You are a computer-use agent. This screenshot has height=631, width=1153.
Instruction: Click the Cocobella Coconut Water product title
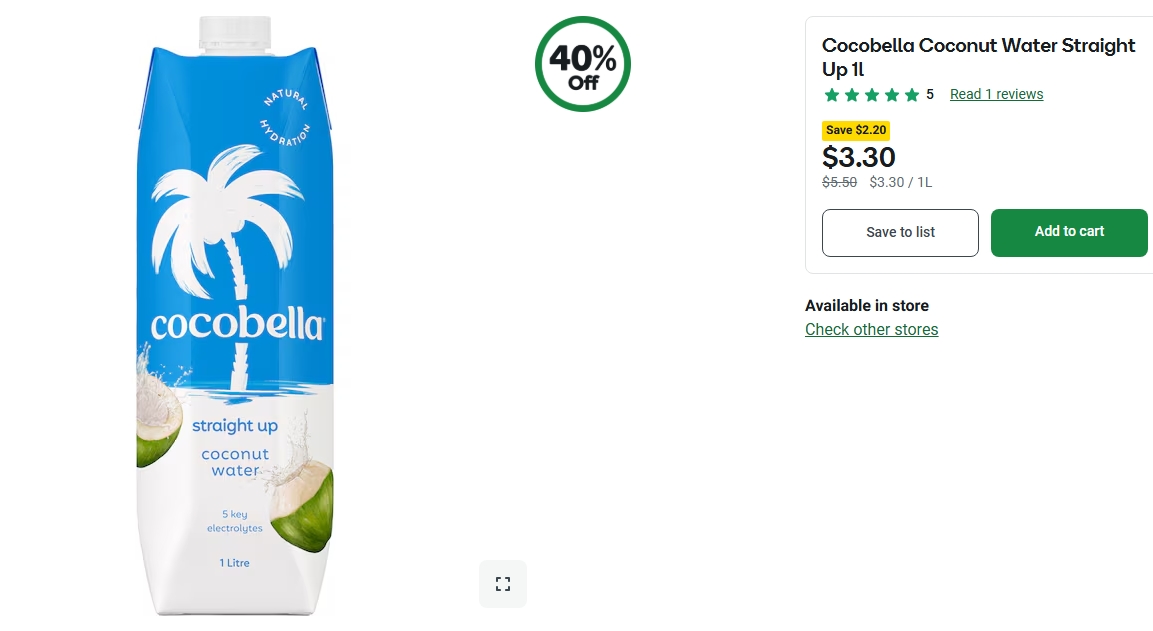978,57
